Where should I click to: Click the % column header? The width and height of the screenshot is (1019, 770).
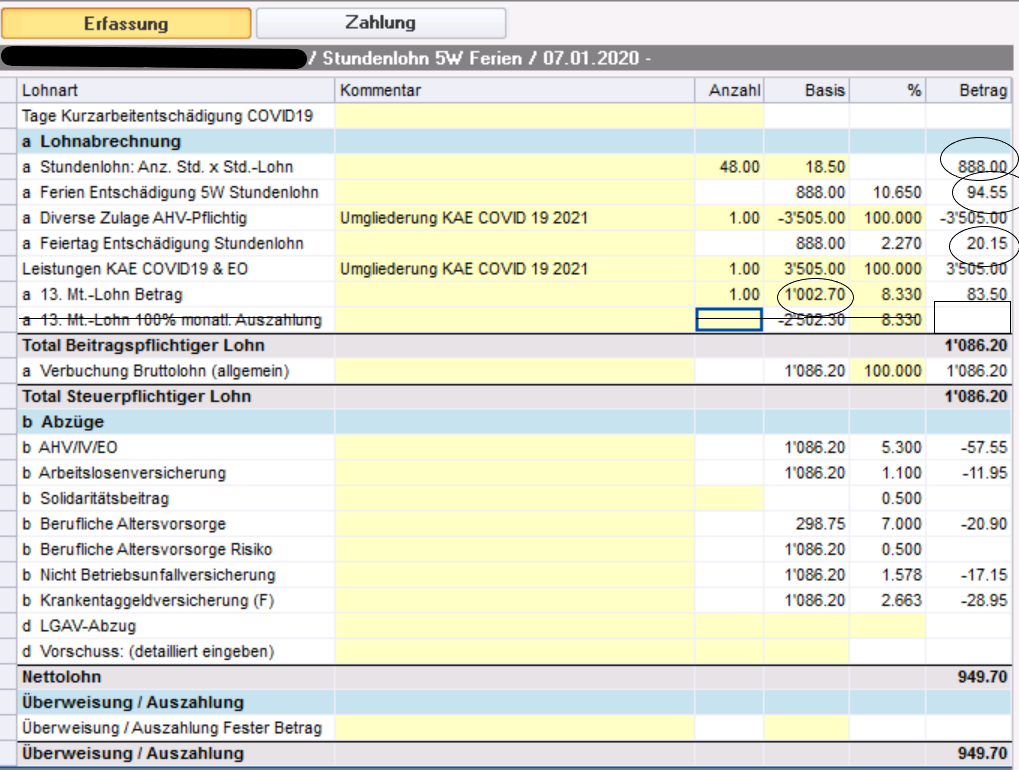887,90
